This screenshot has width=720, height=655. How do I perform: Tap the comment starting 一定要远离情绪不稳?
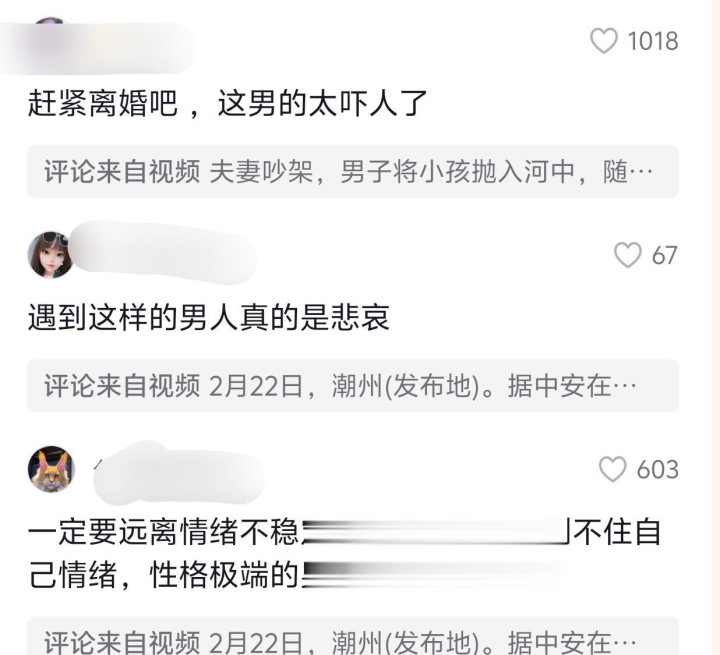[x=344, y=553]
